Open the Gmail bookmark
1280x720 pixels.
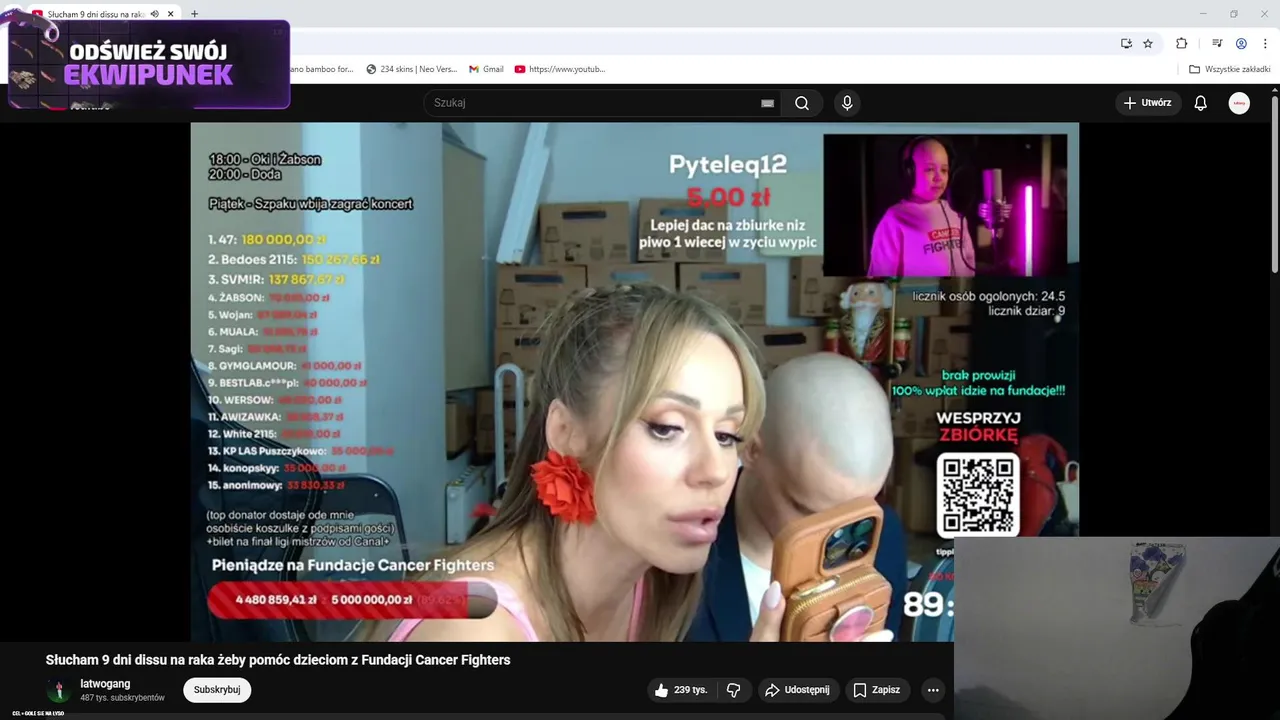(x=486, y=69)
